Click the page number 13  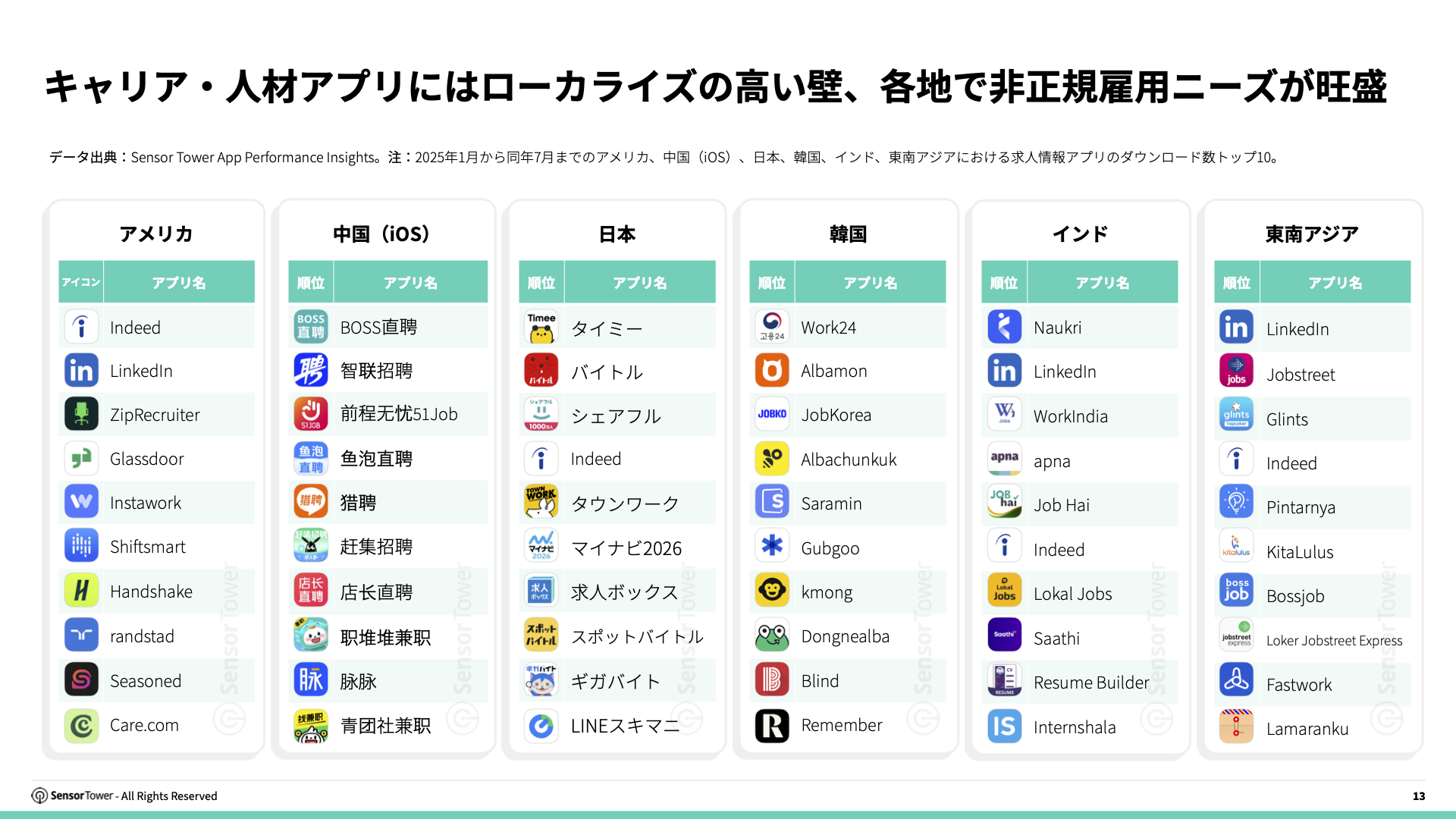click(1418, 796)
